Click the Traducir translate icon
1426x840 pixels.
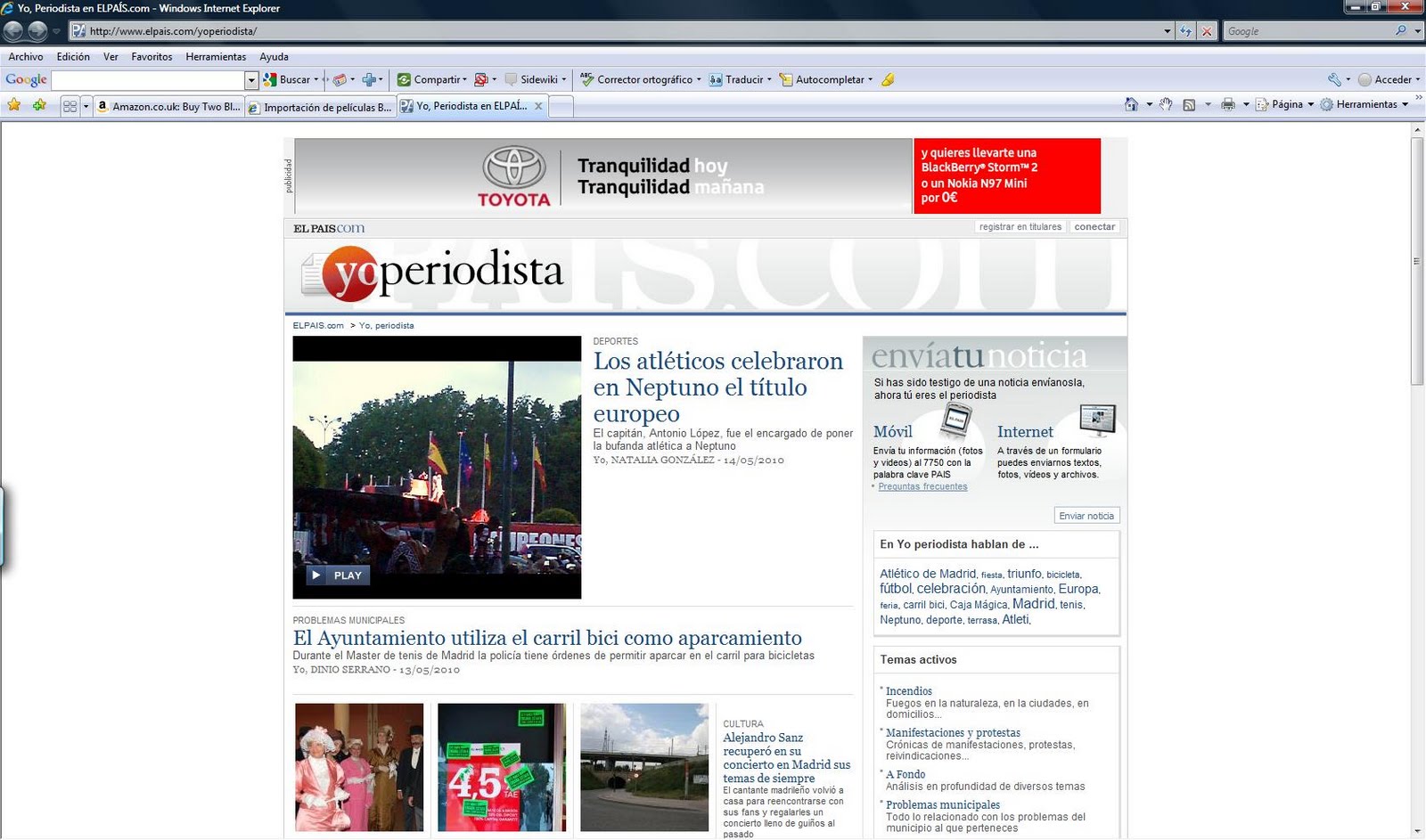(716, 79)
